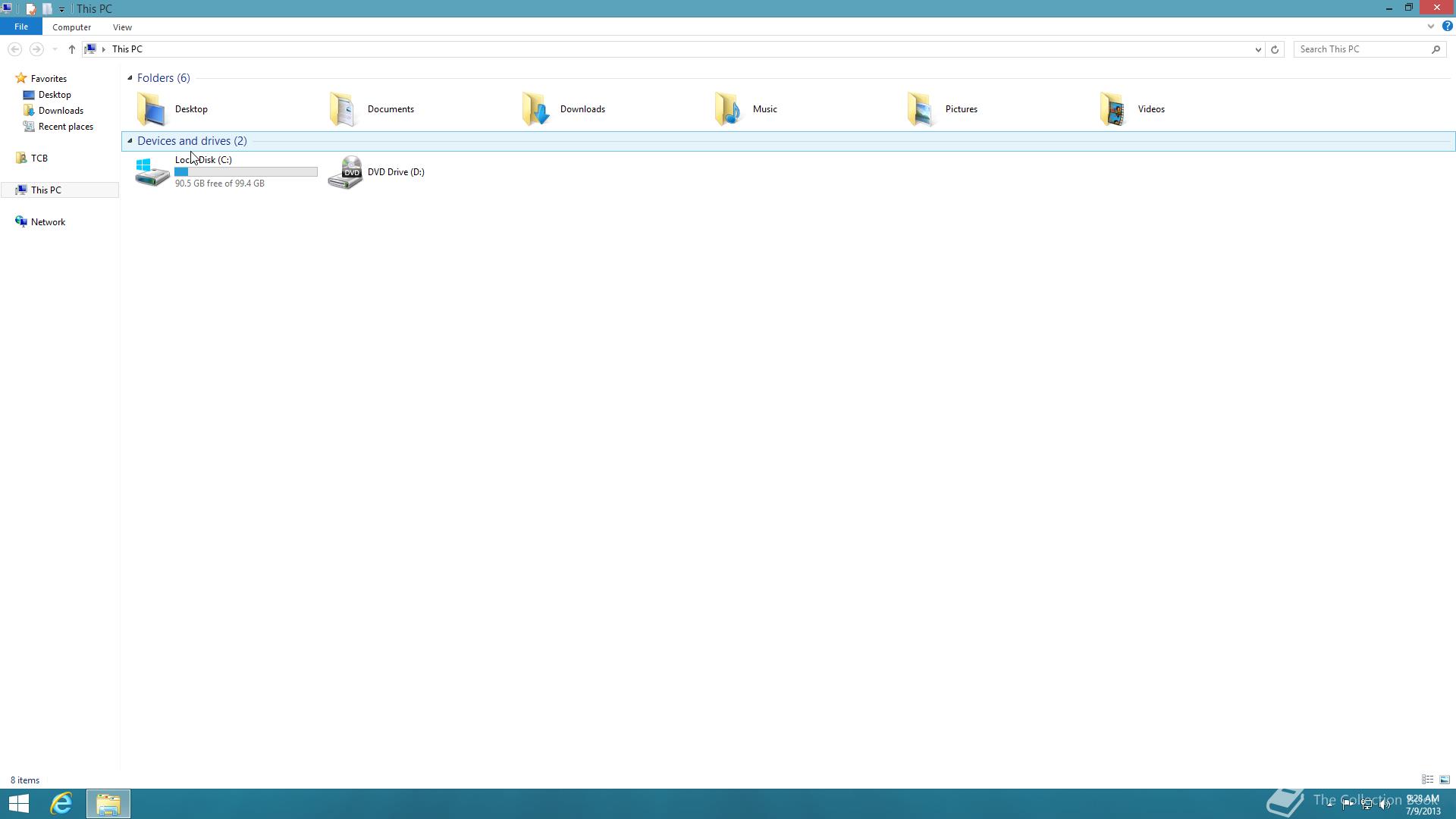Switch to details view in status bar
This screenshot has width=1456, height=819.
click(x=1427, y=780)
